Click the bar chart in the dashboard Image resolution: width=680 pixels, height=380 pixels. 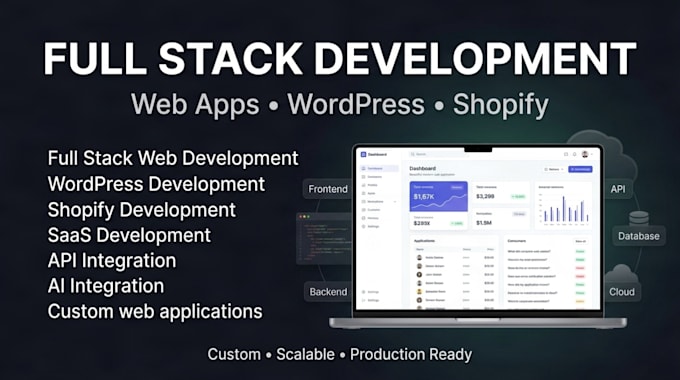click(x=564, y=211)
